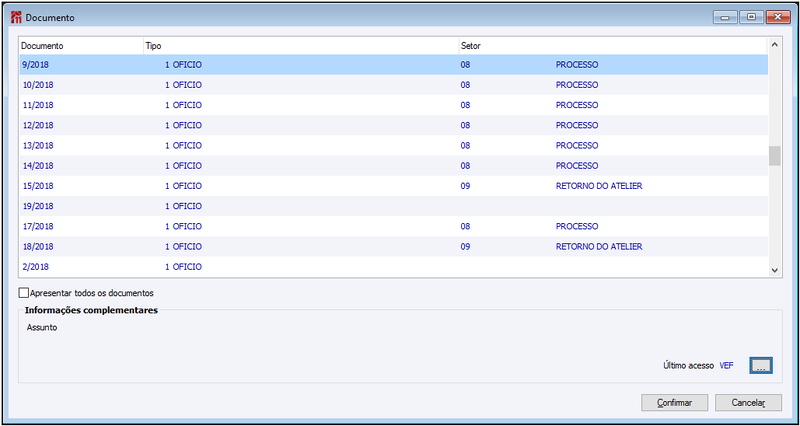Click the Confirmar button
Viewport: 800px width, 426px height.
[x=674, y=403]
